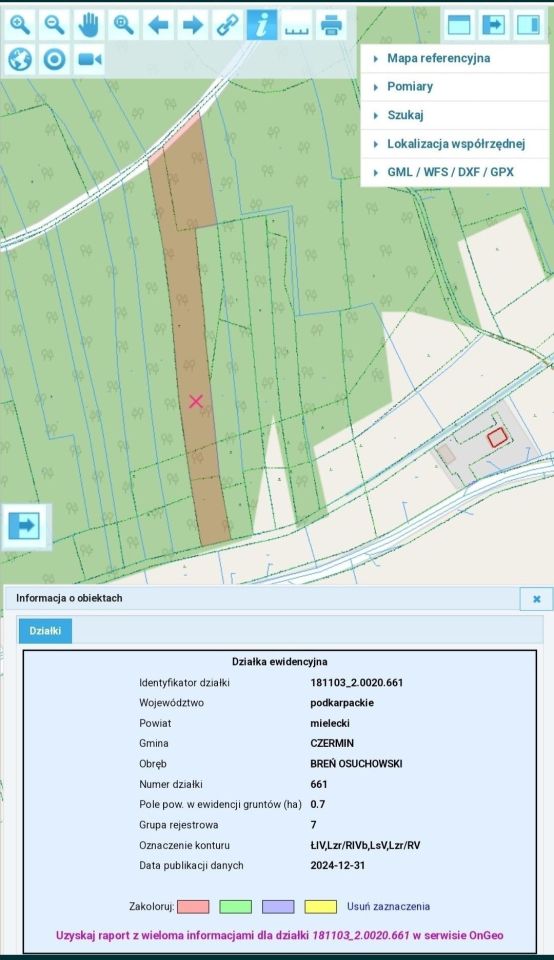Click the Grupa rejestrowa label
This screenshot has height=960, width=554.
[x=179, y=825]
